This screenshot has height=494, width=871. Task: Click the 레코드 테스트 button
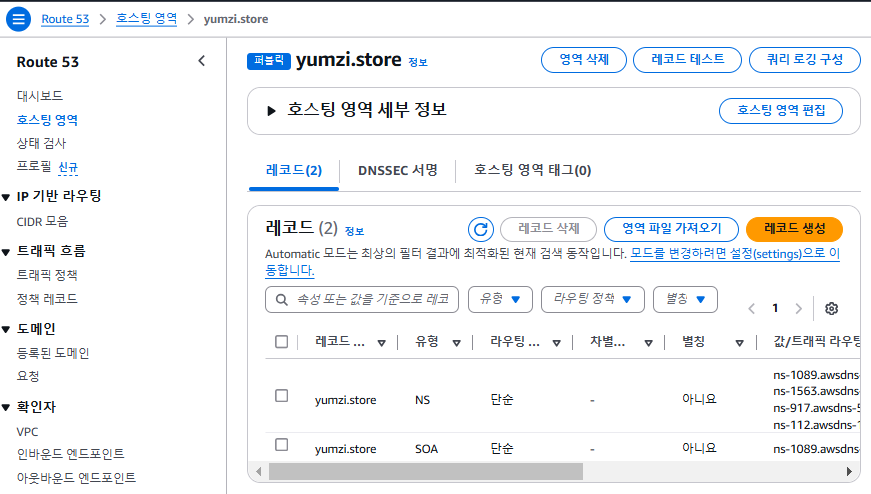click(x=687, y=59)
